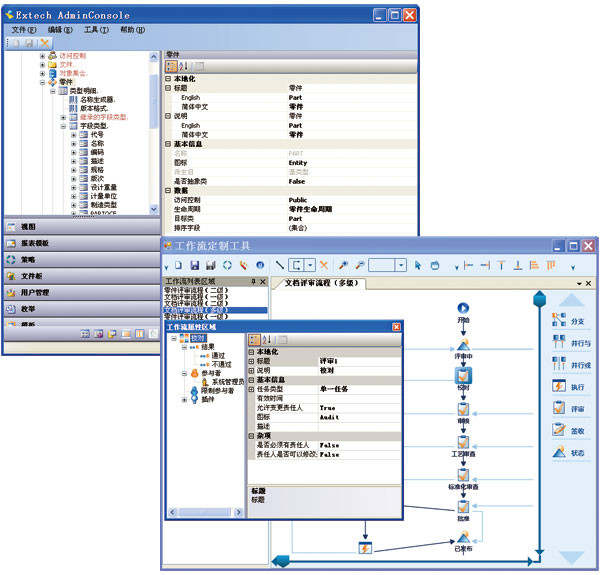600x575 pixels.
Task: Select the 执行 execute node tool
Action: coord(560,386)
